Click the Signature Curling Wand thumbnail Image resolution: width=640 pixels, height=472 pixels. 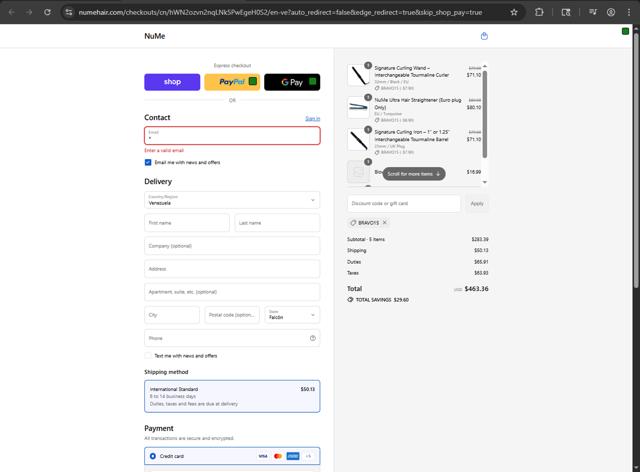(x=358, y=75)
